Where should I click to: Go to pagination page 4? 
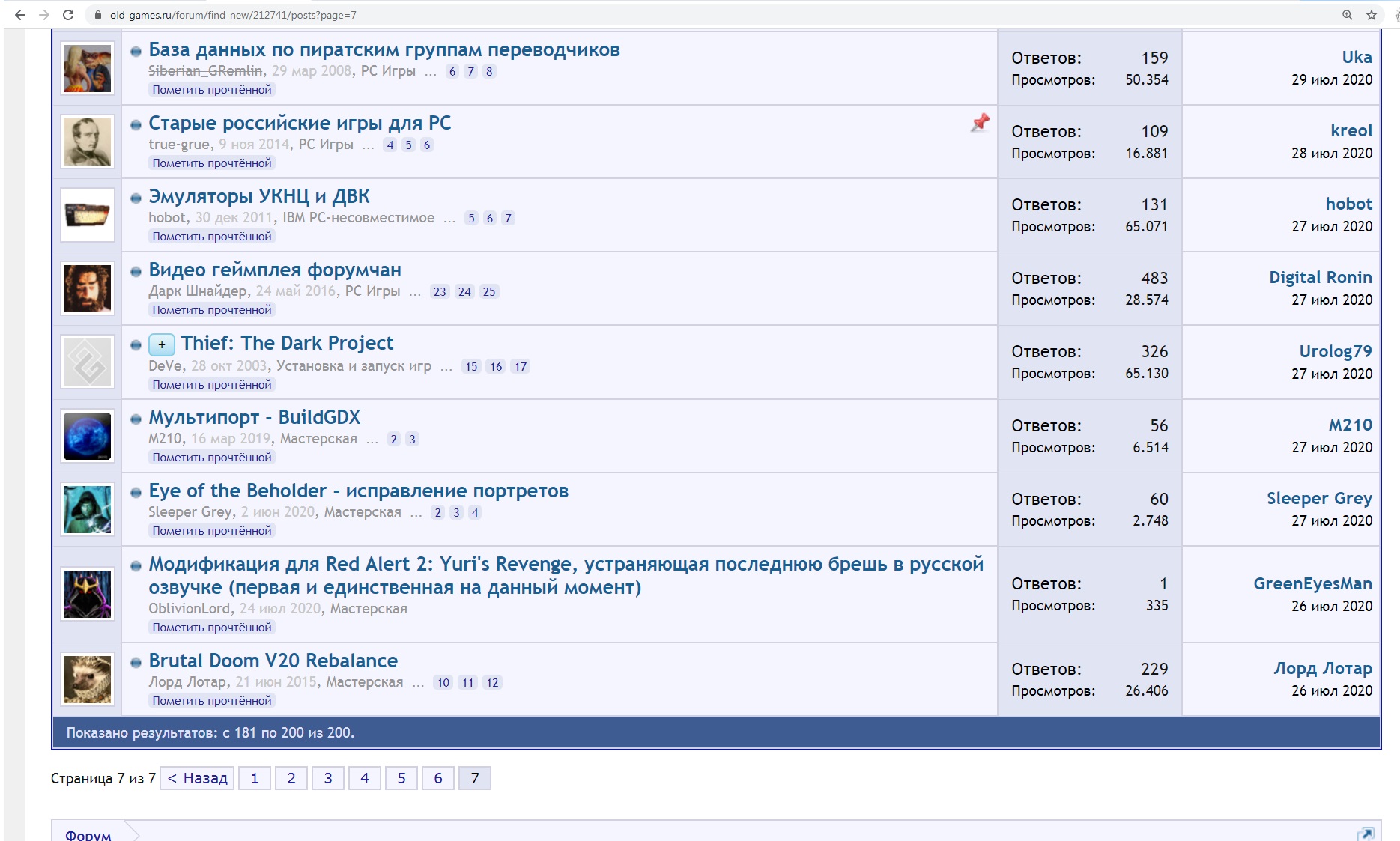tap(365, 778)
